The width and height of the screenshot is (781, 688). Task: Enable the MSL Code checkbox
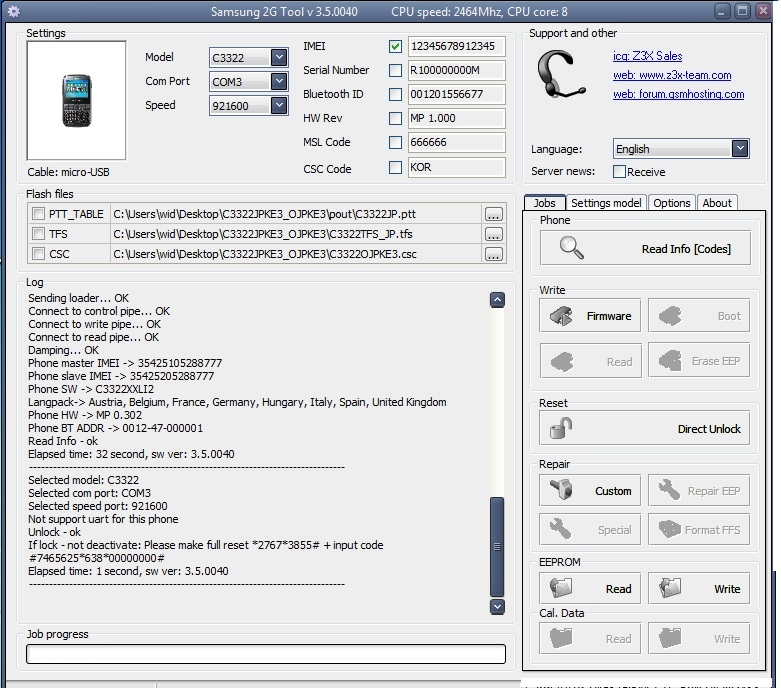(395, 142)
